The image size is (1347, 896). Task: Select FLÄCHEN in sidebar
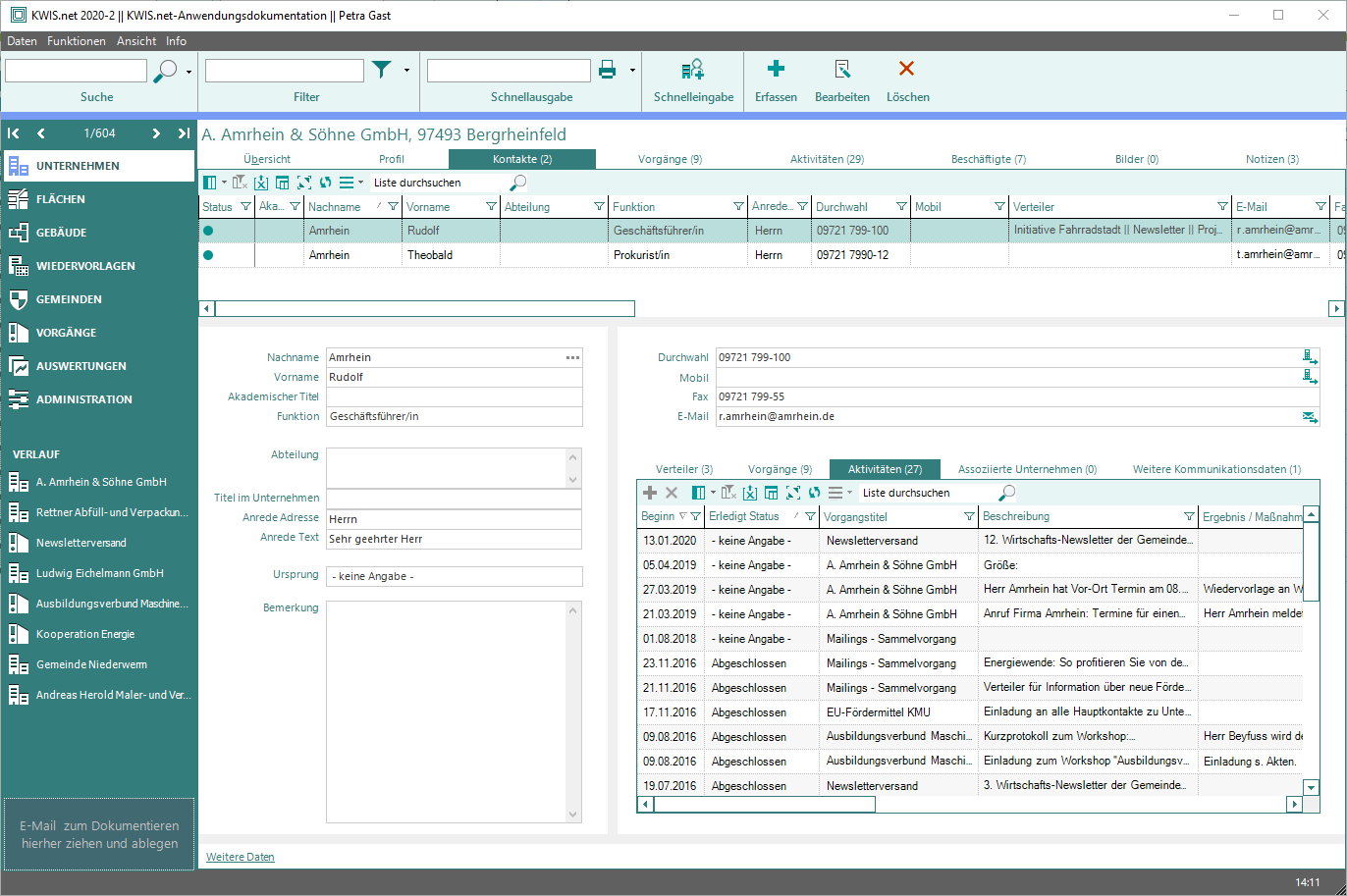[98, 199]
